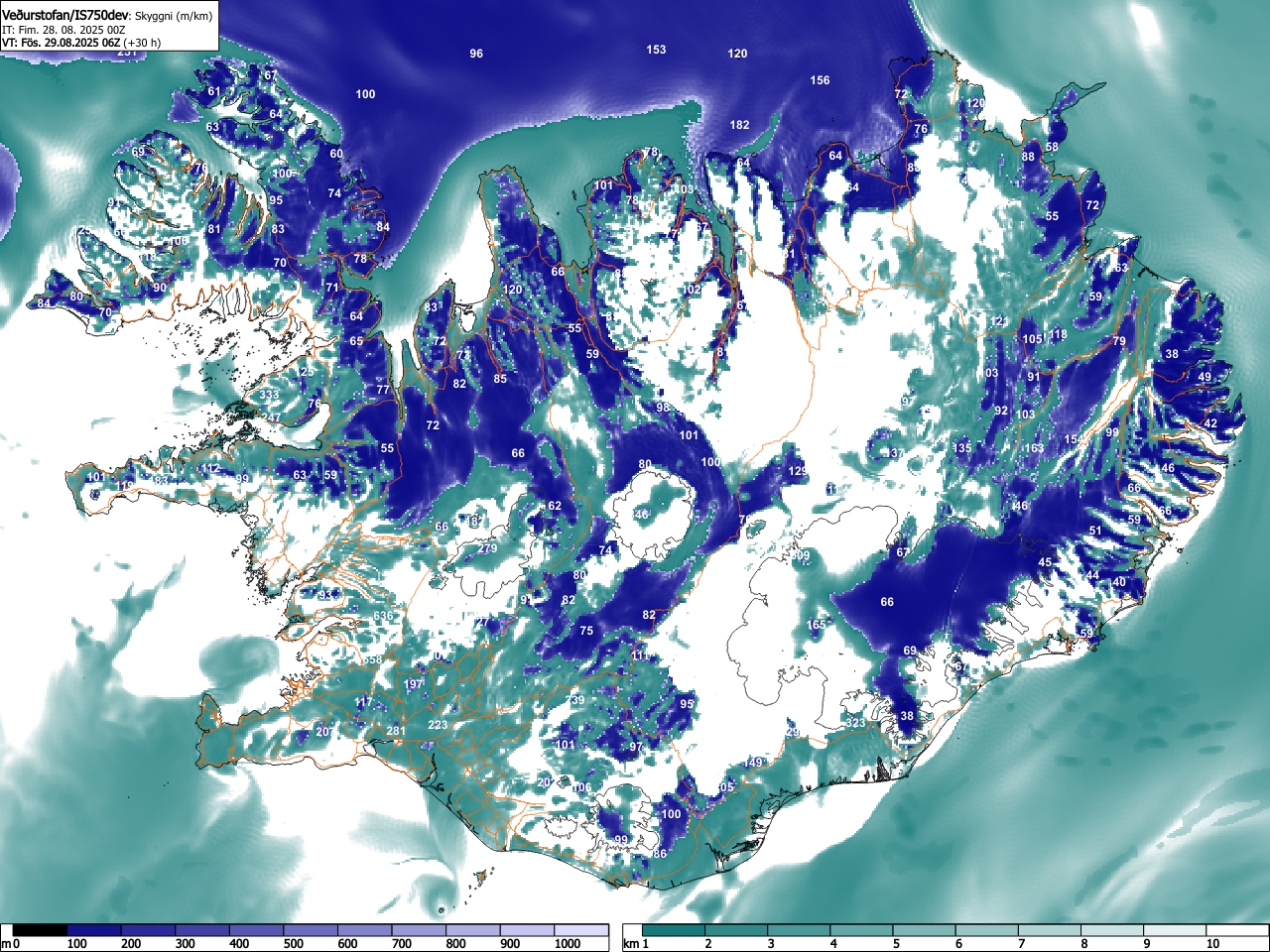Click the 'Skyggni (m/km)' label
The width and height of the screenshot is (1270, 952).
[174, 17]
